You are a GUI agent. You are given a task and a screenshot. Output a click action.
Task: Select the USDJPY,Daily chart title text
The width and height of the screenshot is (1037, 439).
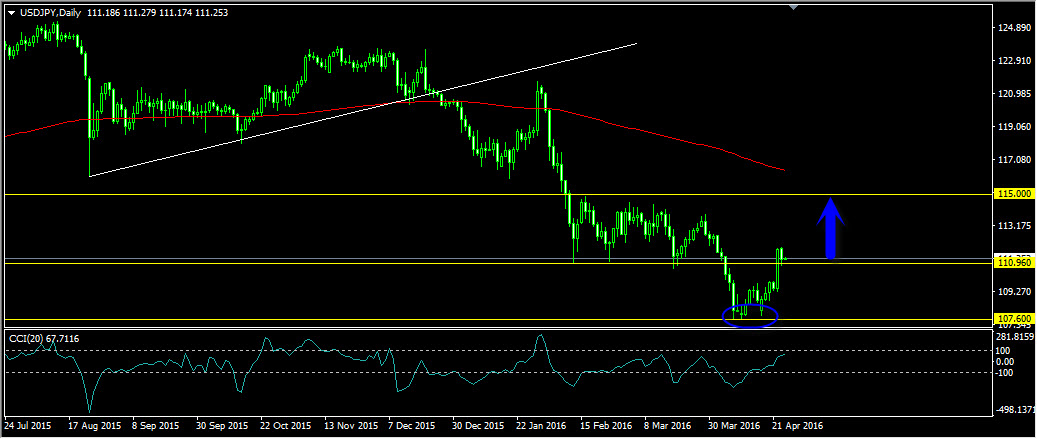click(48, 12)
